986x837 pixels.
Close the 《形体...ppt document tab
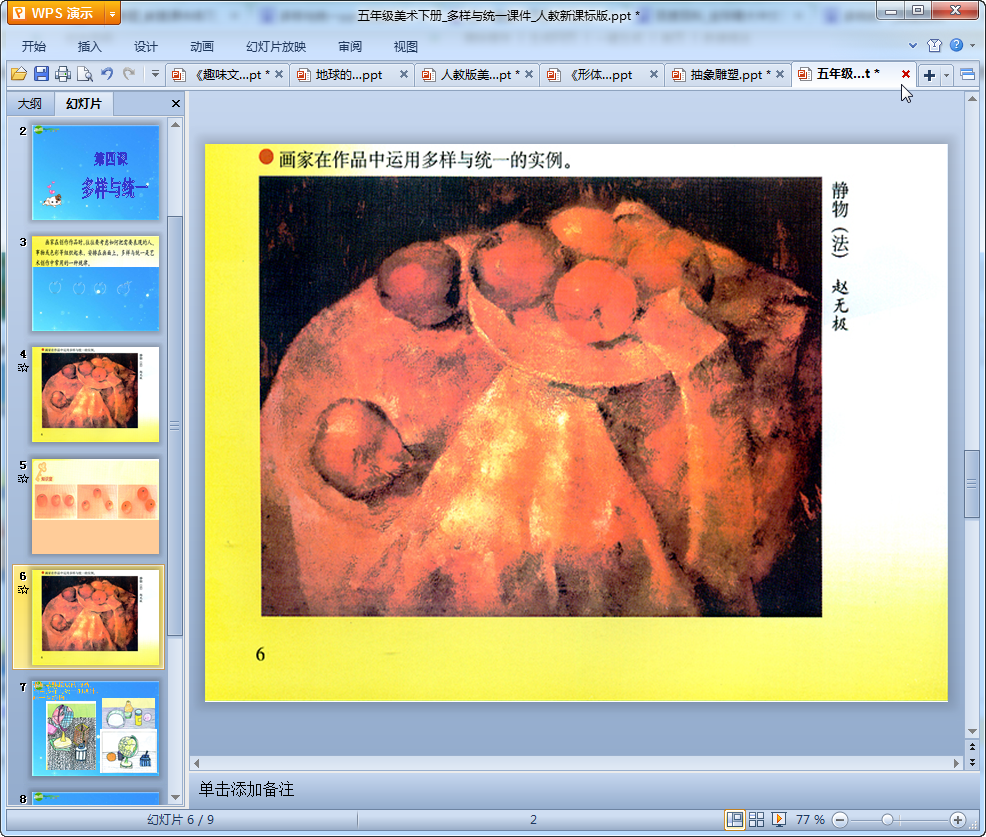pos(654,74)
